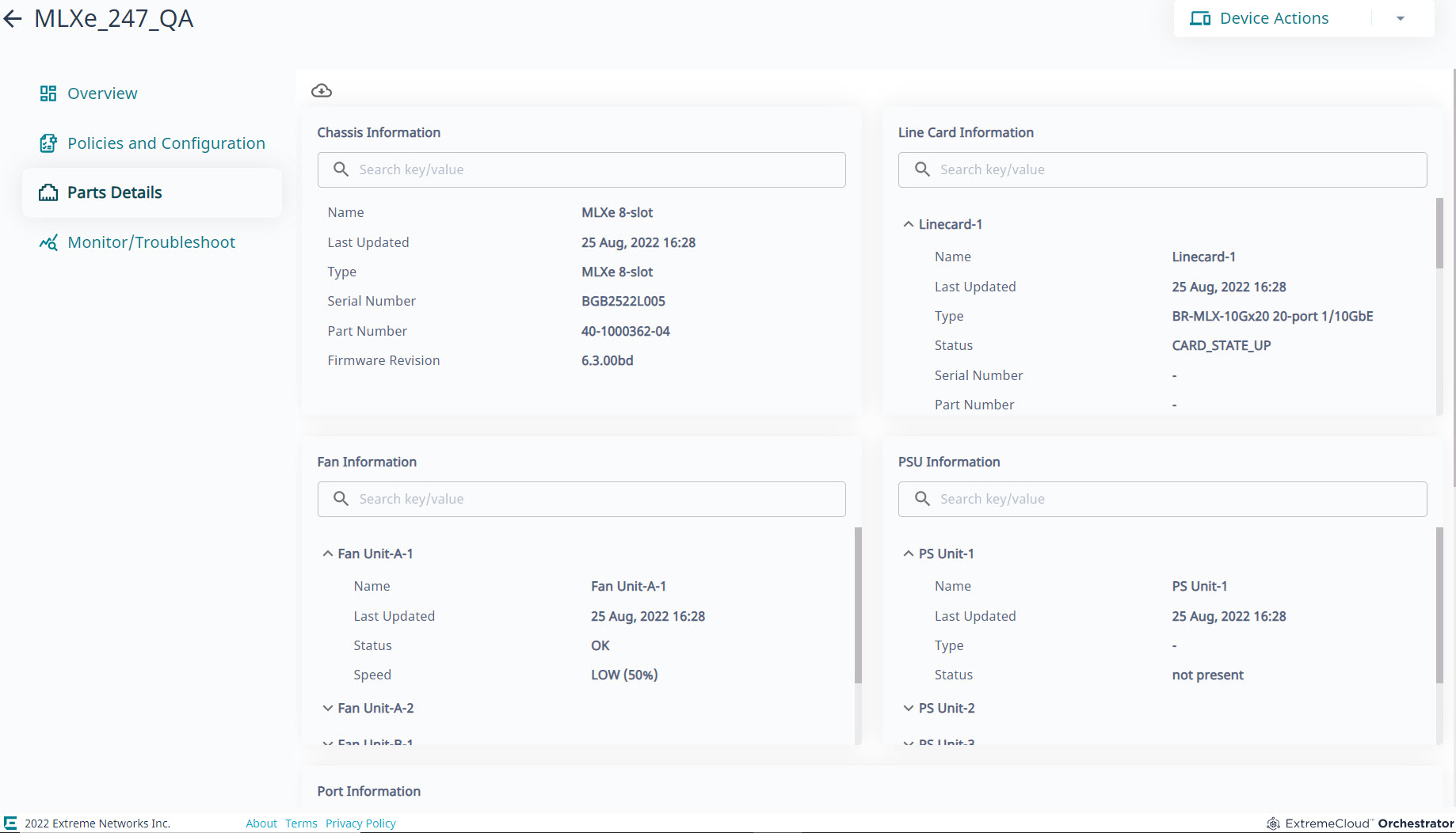
Task: Go back using the arrow beside MLXe_247_QA
Action: 13,18
